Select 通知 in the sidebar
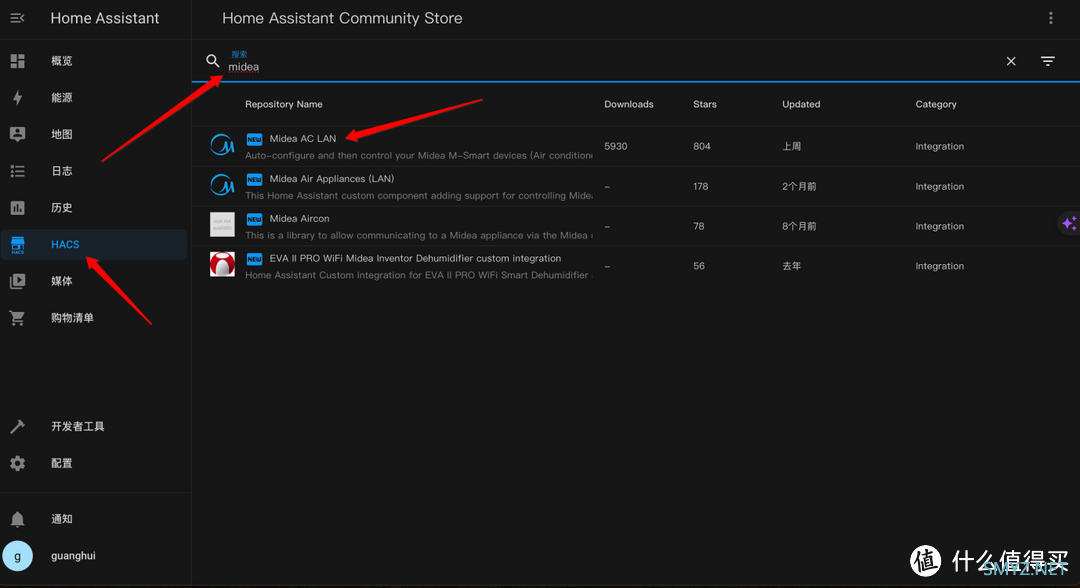Screen dimensions: 1080x588 61,519
